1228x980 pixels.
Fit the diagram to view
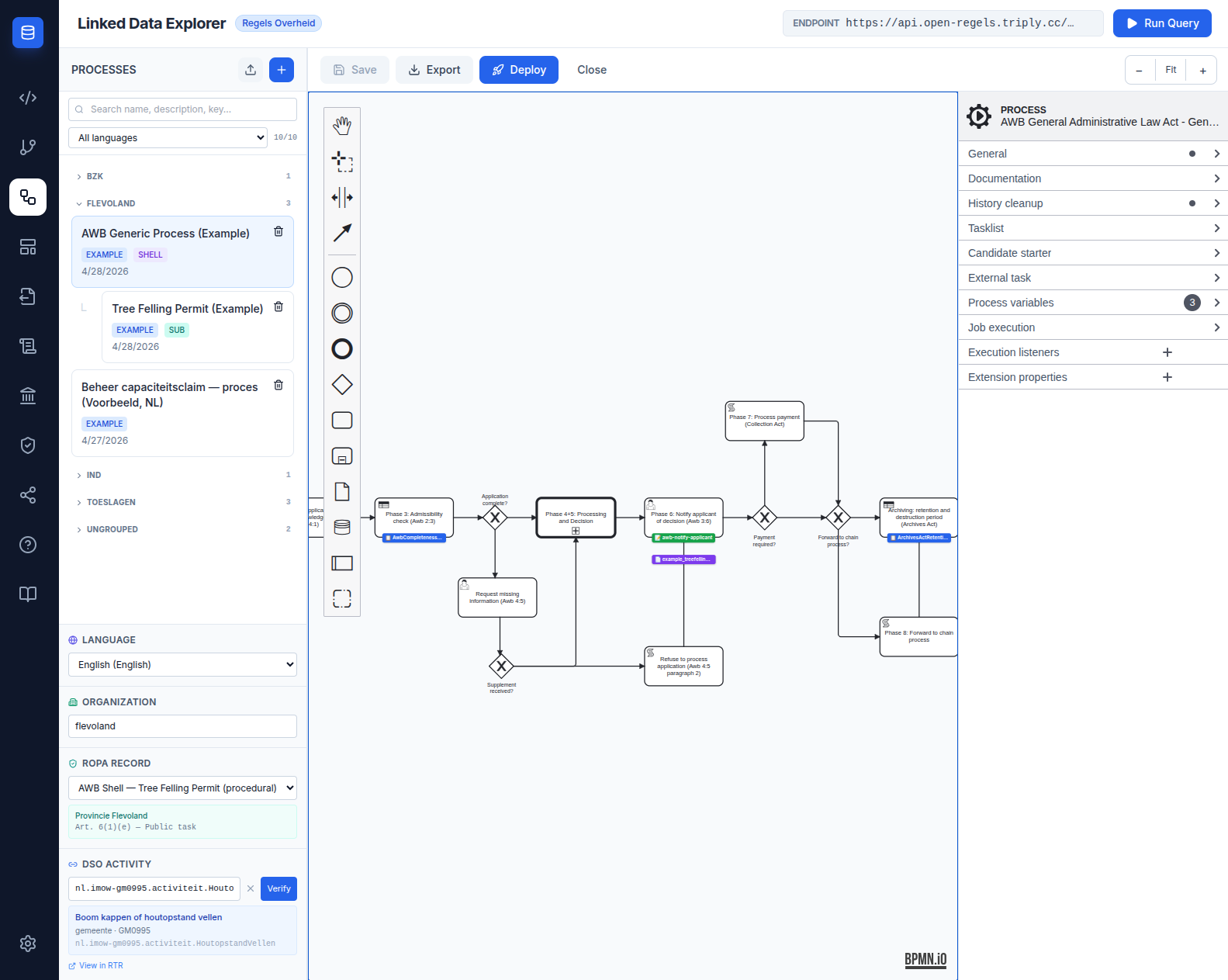pos(1171,70)
